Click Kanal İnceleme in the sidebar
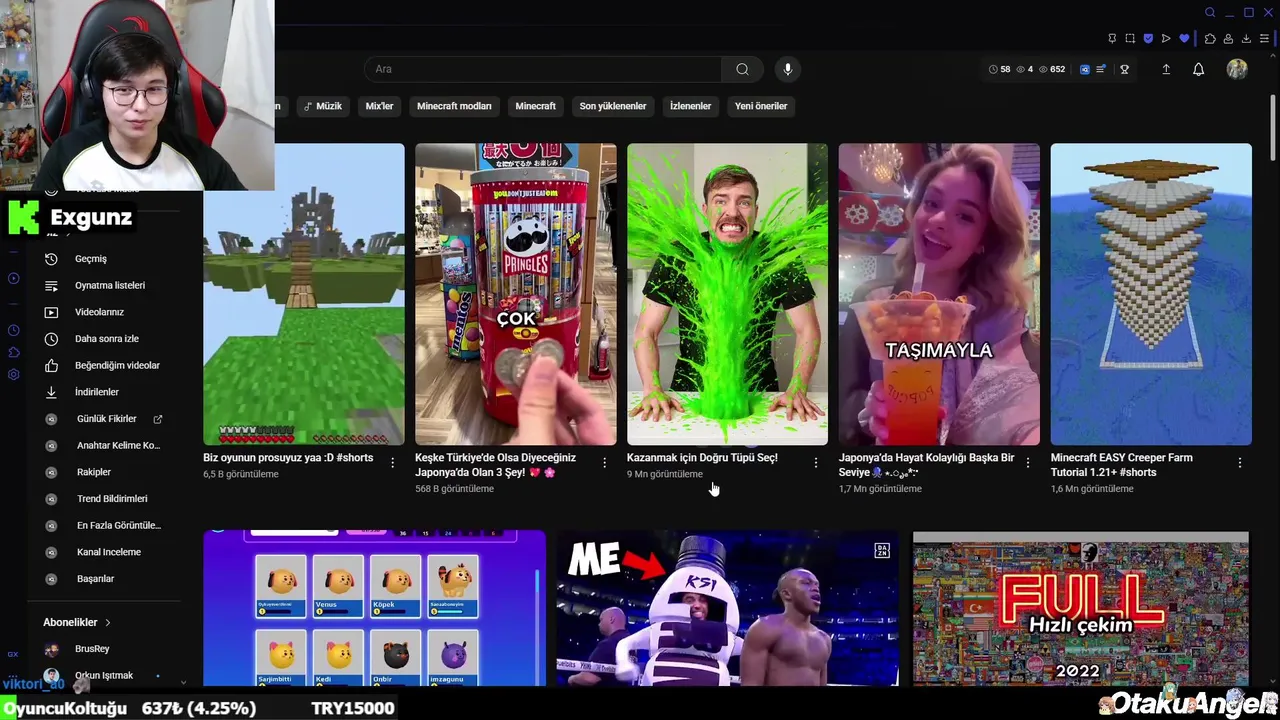 pos(110,552)
